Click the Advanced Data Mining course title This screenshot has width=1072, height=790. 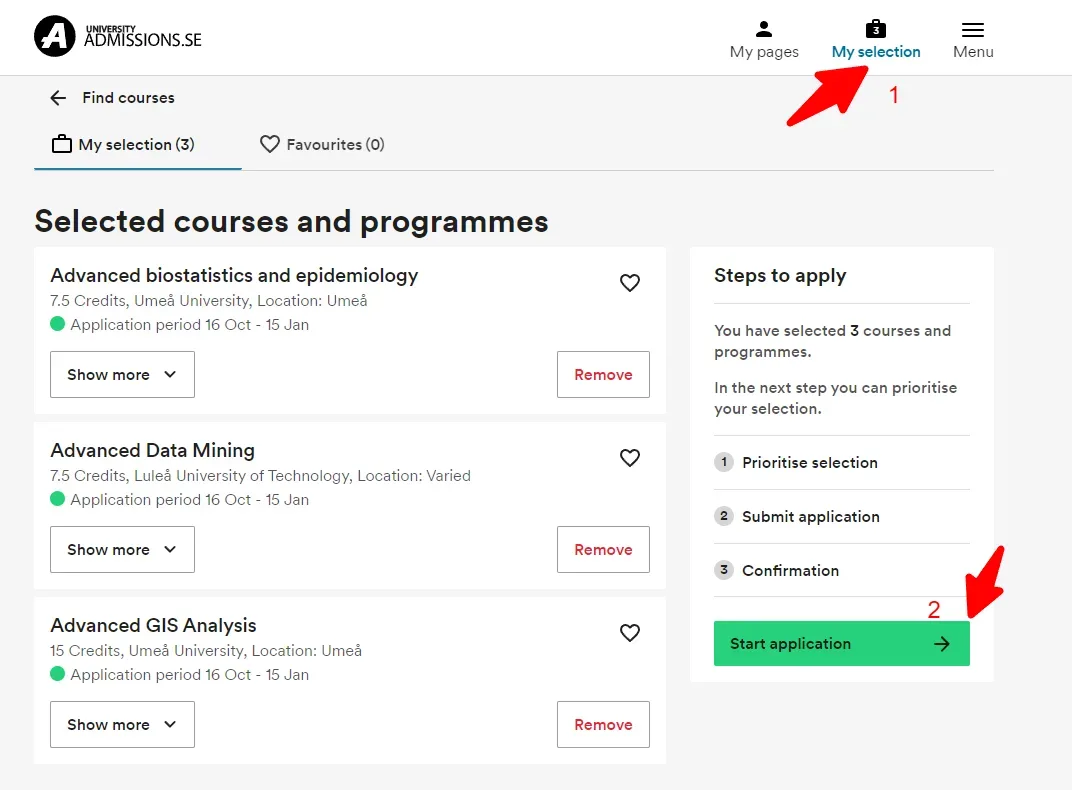click(153, 451)
